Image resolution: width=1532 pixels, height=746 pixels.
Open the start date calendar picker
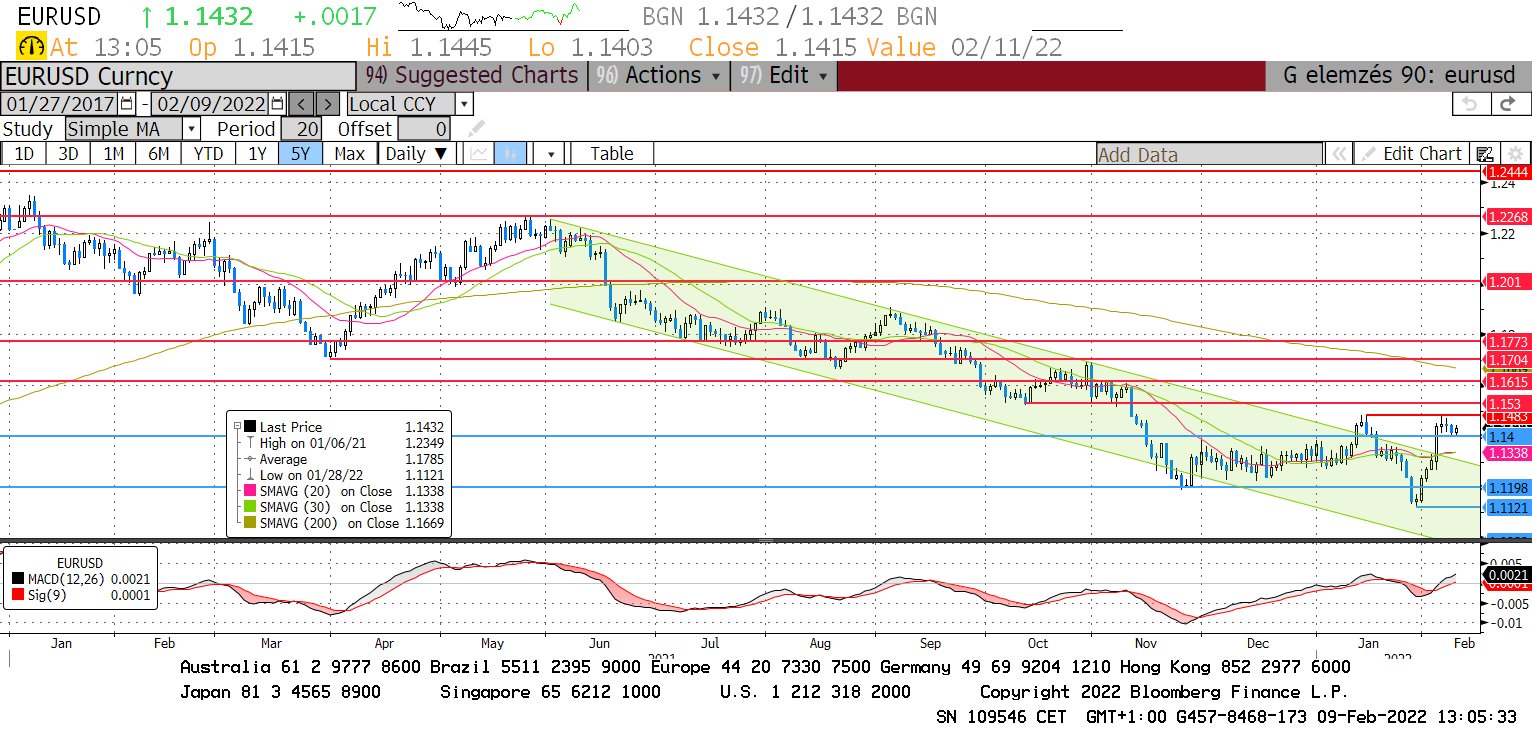point(127,104)
